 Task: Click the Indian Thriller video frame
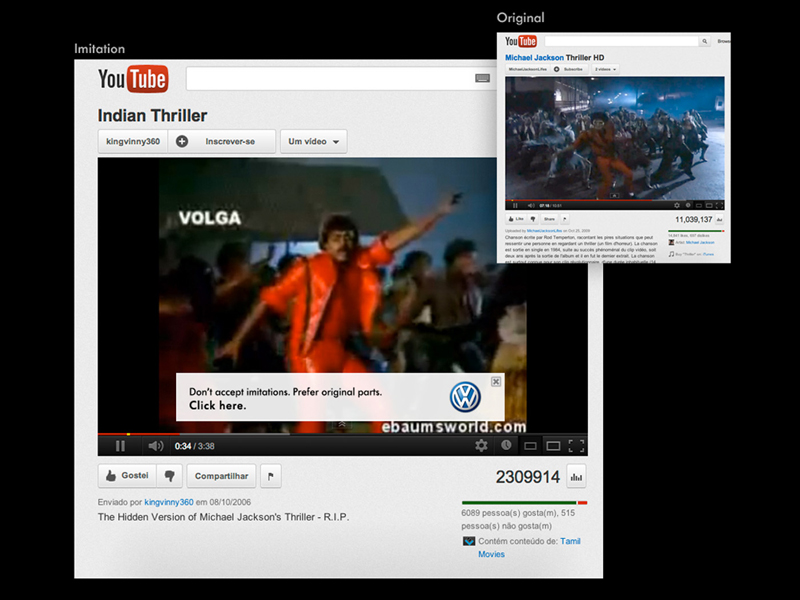[342, 295]
